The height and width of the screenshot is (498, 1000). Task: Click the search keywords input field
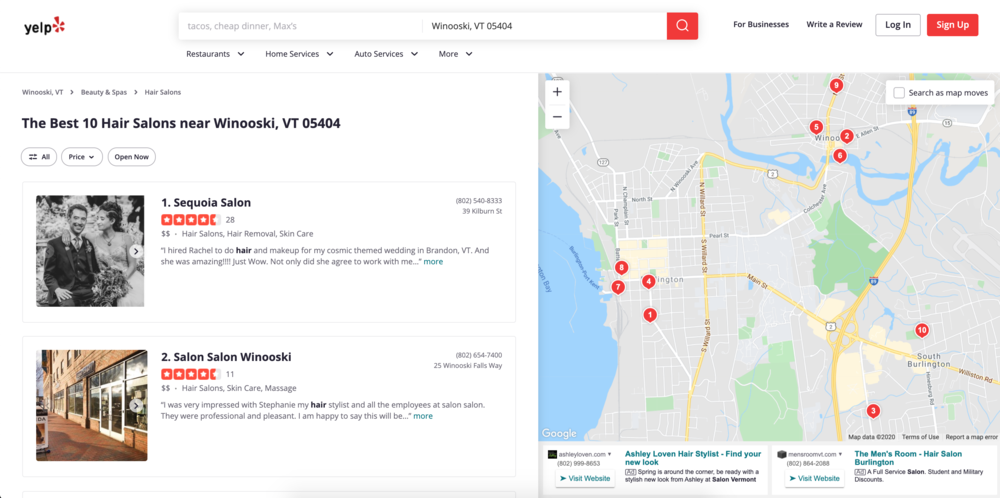tap(300, 26)
